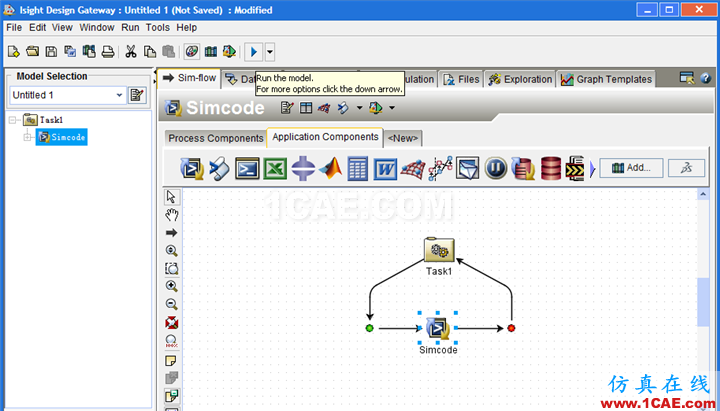Run the model with the blue play button

(x=253, y=52)
